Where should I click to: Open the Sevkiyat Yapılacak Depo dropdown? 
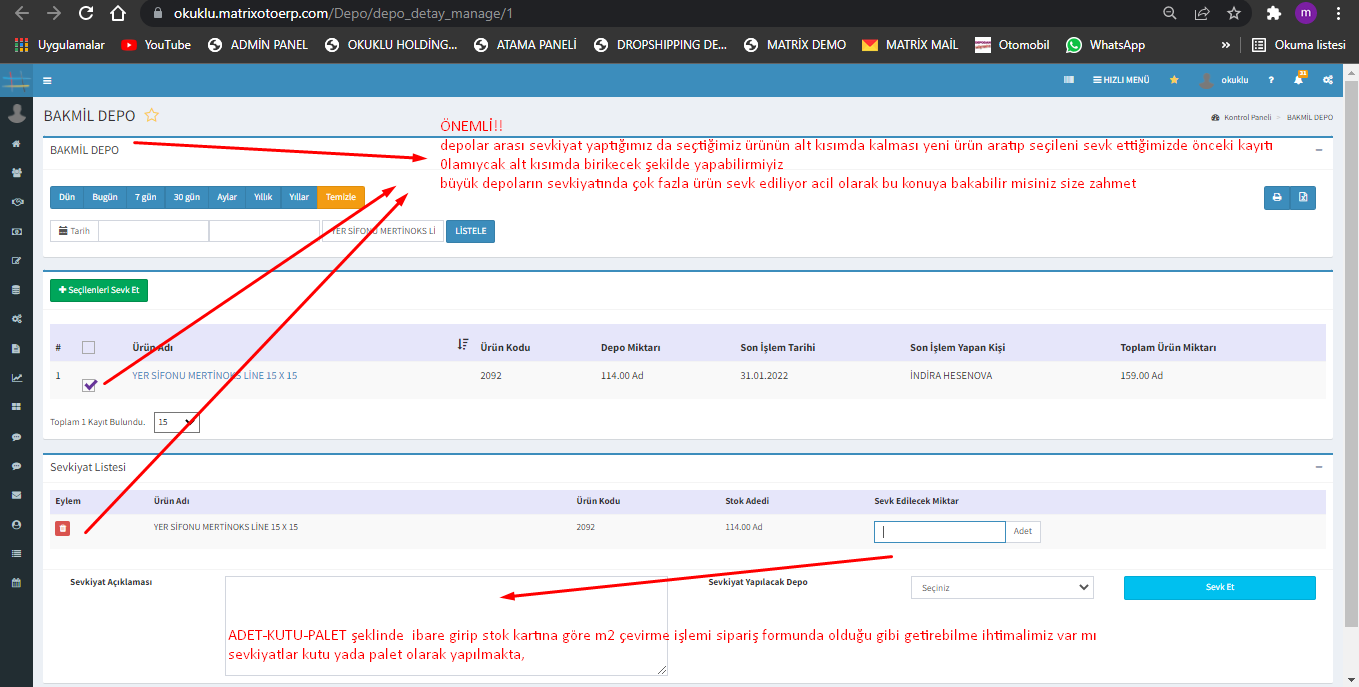[1002, 588]
